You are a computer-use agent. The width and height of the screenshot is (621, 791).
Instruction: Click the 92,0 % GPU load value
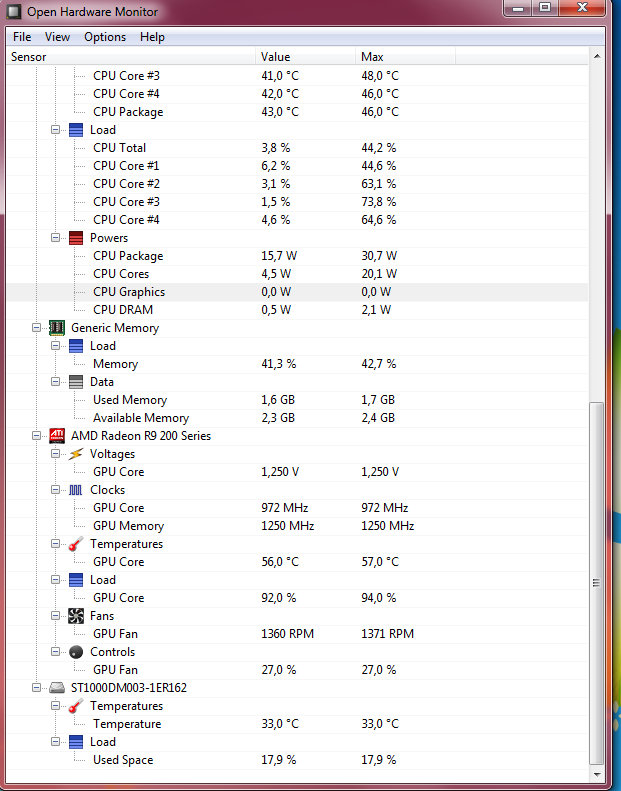click(279, 598)
